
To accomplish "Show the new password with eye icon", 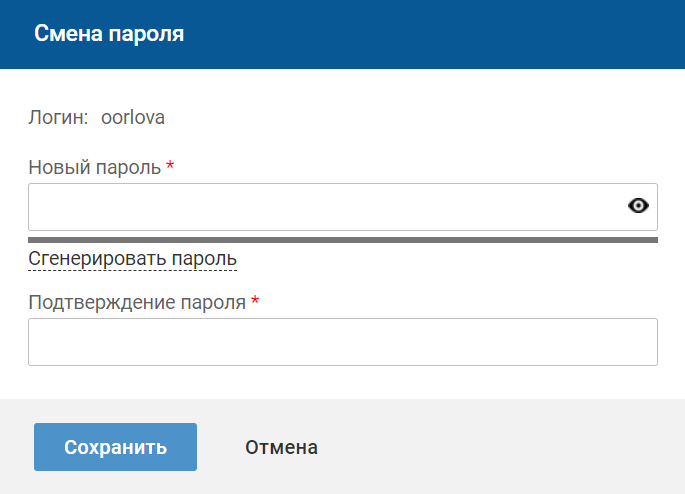I will (x=638, y=206).
